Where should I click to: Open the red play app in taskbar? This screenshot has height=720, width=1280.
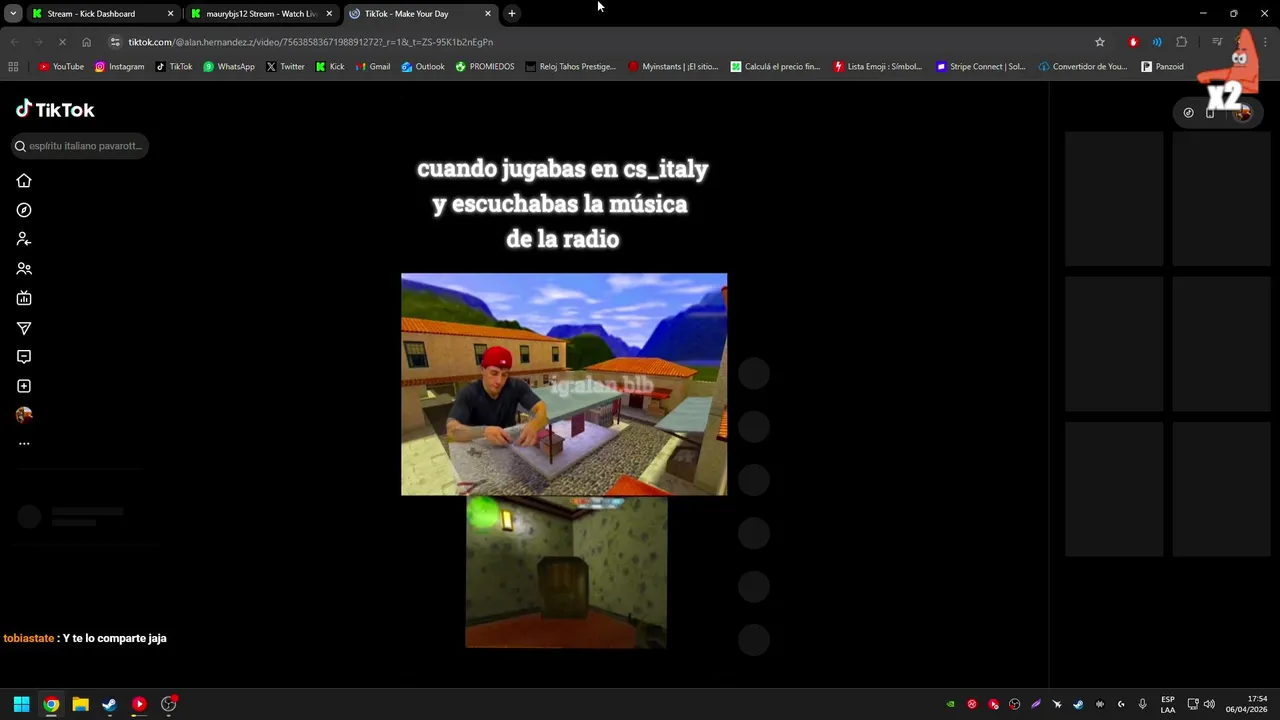click(139, 704)
